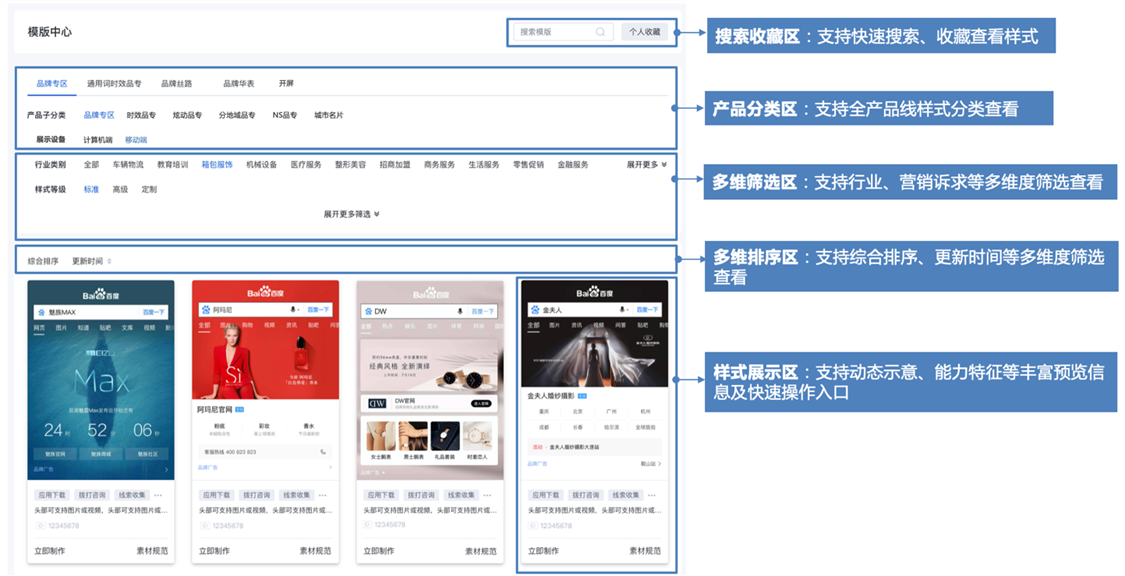The width and height of the screenshot is (1125, 576).
Task: Sort templates by 综合排序
Action: pos(43,261)
